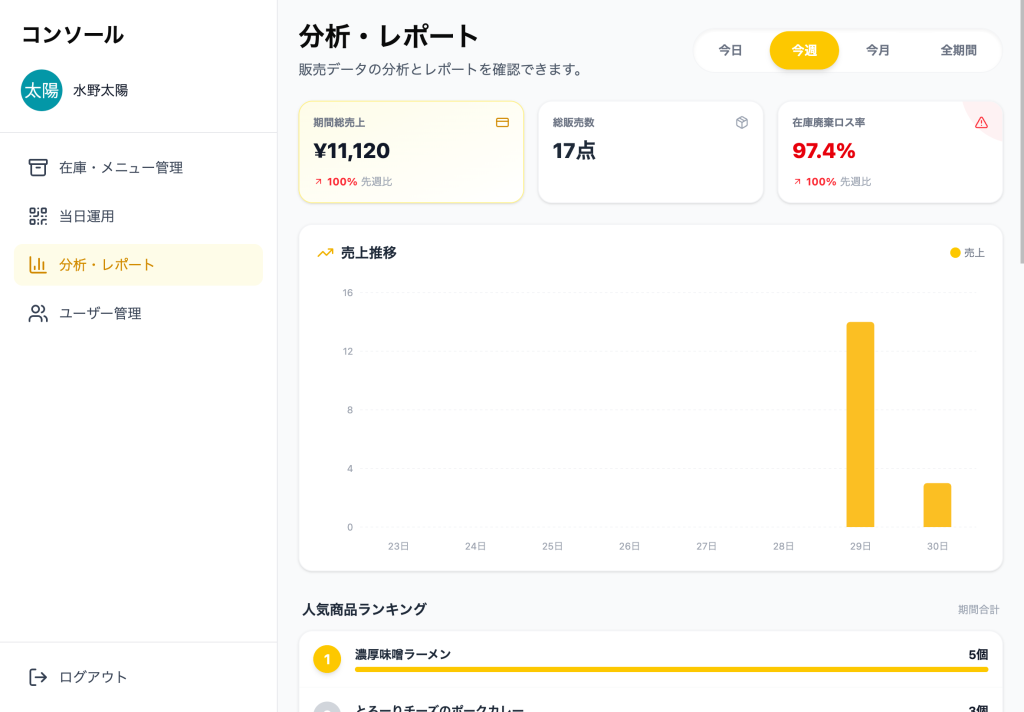This screenshot has height=712, width=1024.
Task: Click the 太陽 user avatar
Action: (42, 90)
